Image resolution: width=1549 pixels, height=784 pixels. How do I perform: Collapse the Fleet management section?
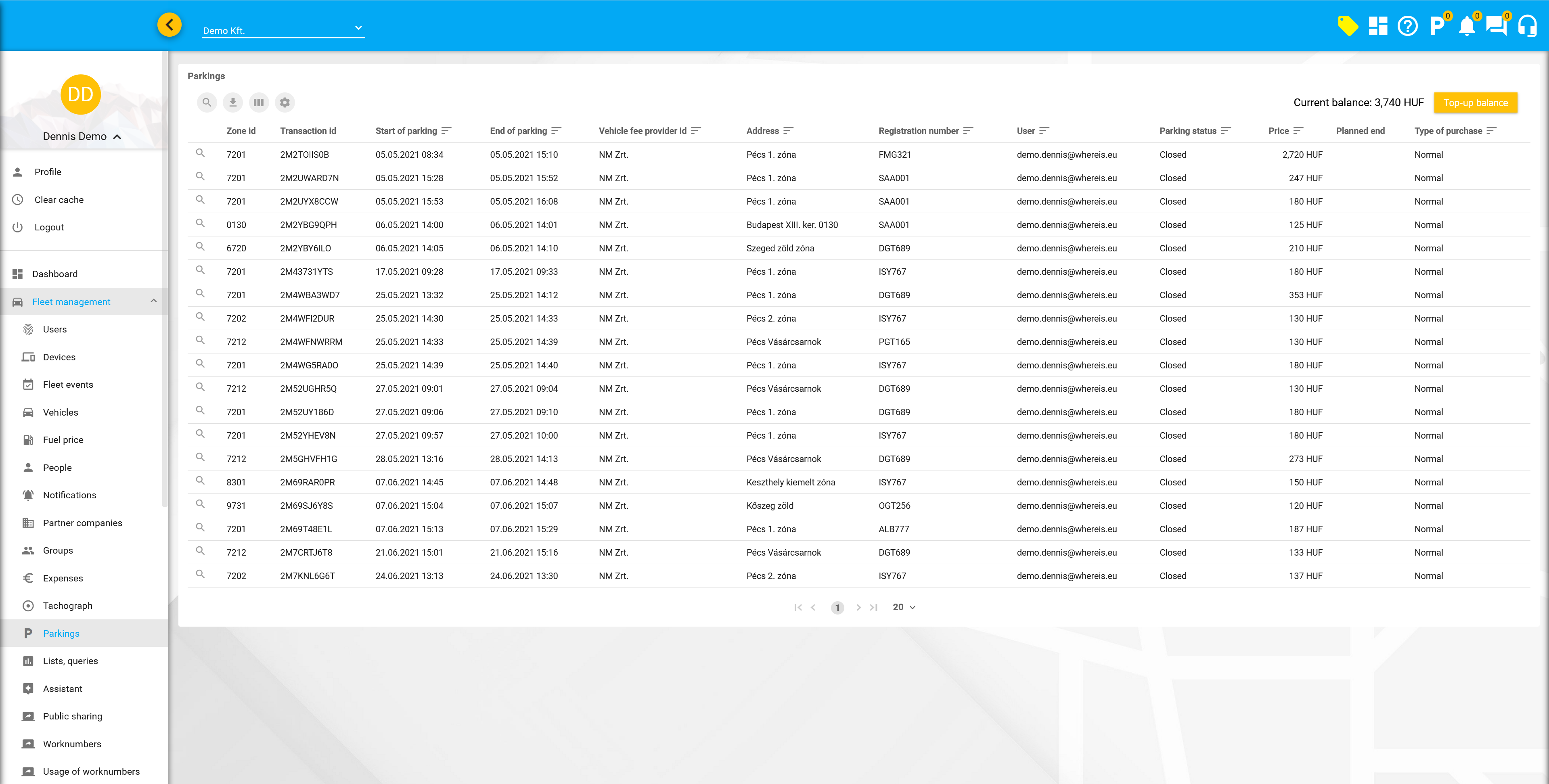click(153, 301)
